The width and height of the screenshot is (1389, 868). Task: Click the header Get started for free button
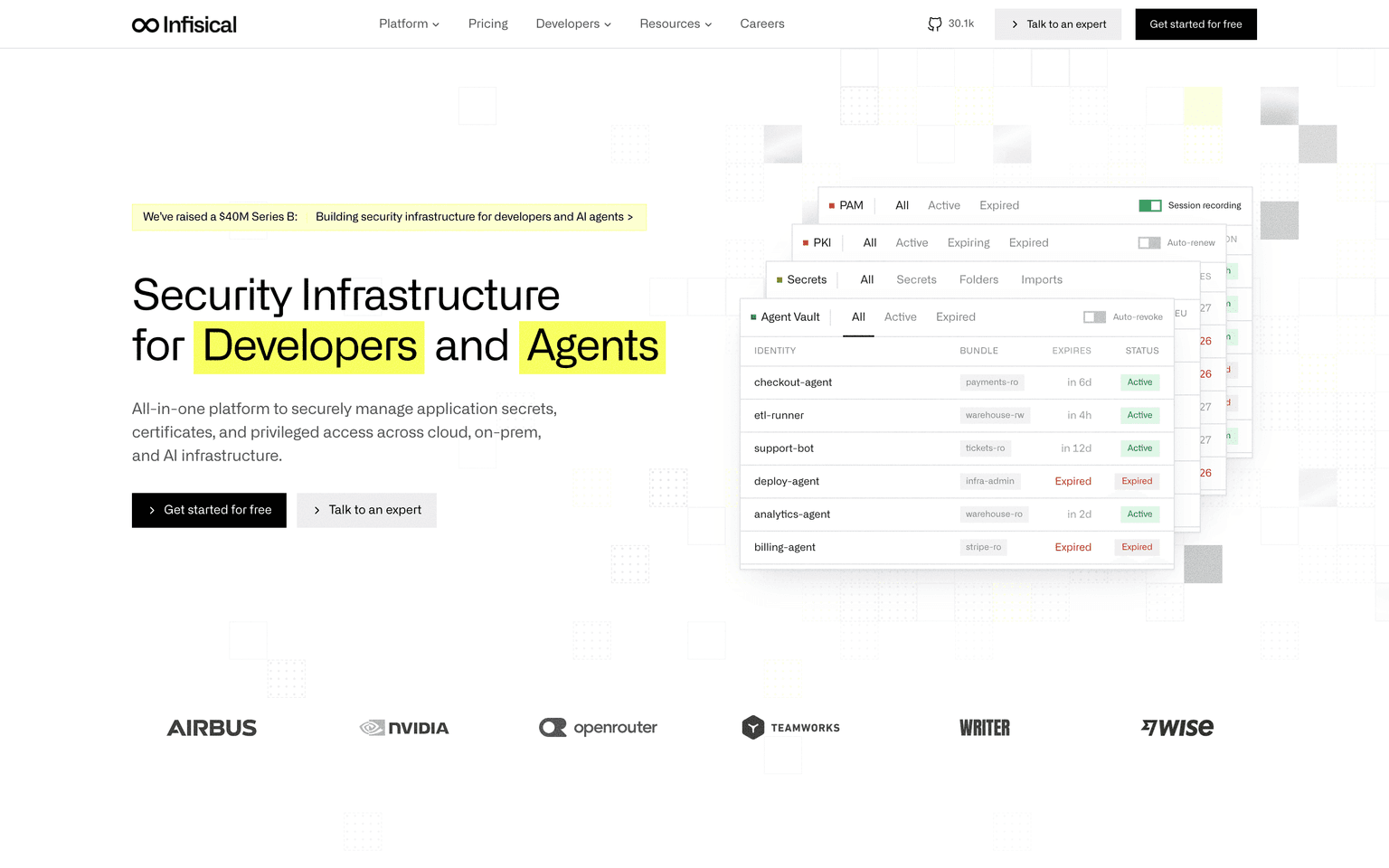[x=1195, y=24]
